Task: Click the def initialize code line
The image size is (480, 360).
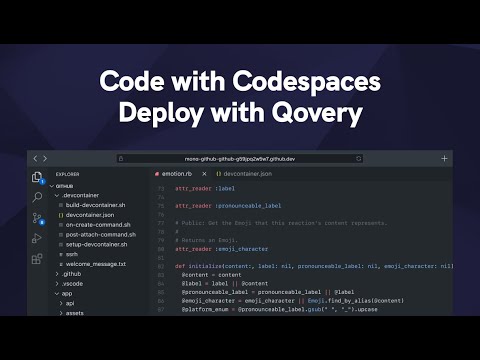Action: pyautogui.click(x=314, y=266)
